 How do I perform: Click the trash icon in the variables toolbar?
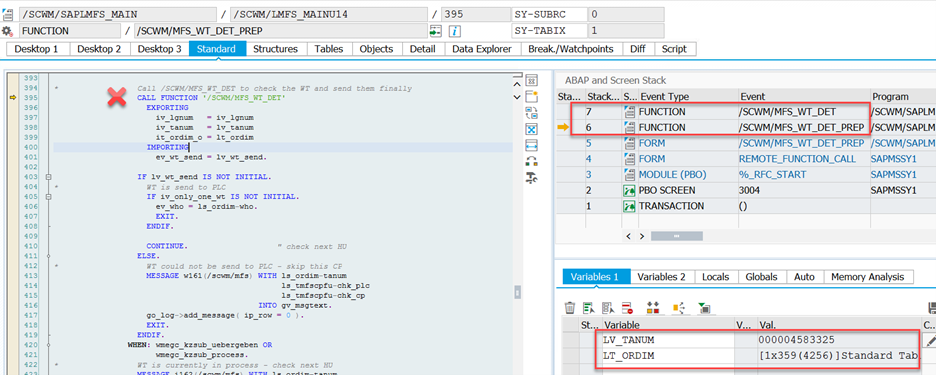pos(570,308)
